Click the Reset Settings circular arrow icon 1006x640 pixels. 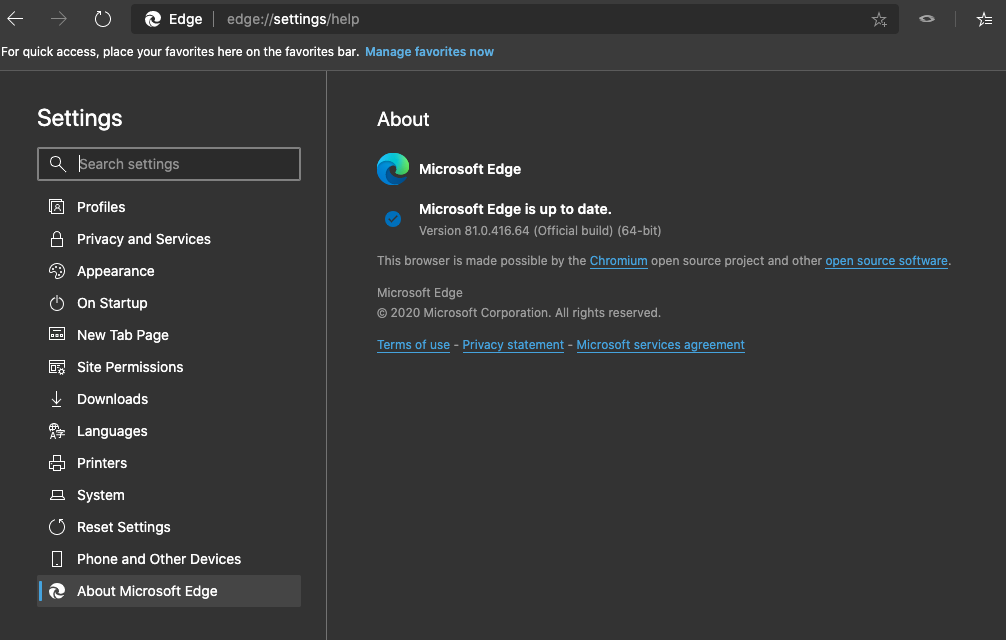point(56,527)
